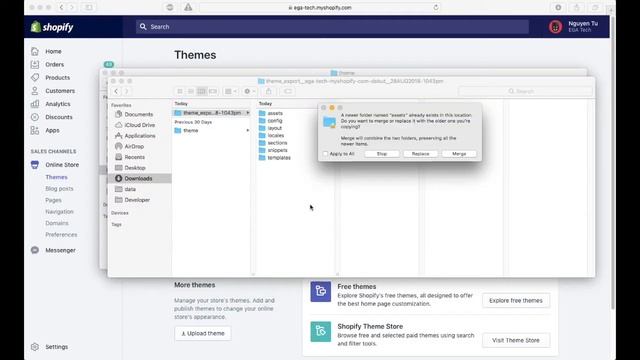Open Blog posts under Online Store
The height and width of the screenshot is (360, 640).
59,189
